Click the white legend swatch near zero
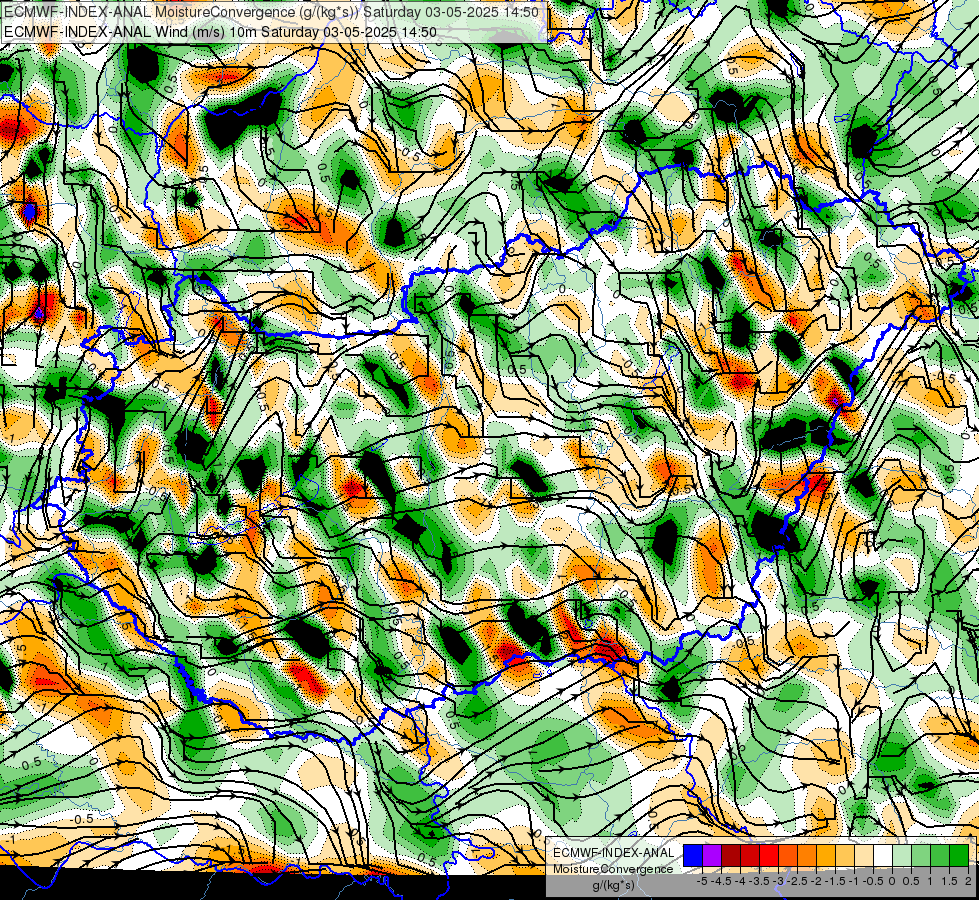979x900 pixels. [x=883, y=856]
